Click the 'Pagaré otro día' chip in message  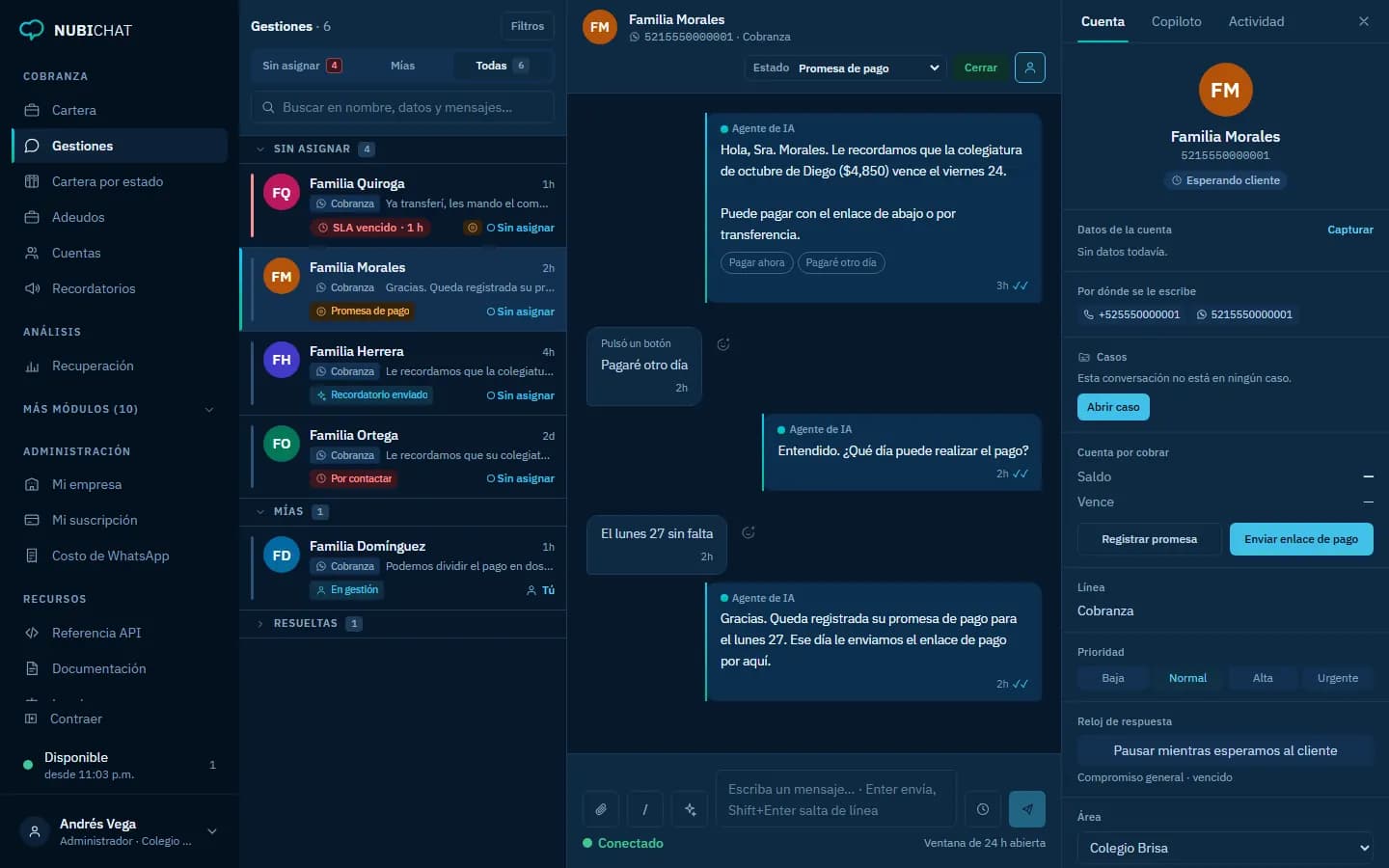(841, 262)
